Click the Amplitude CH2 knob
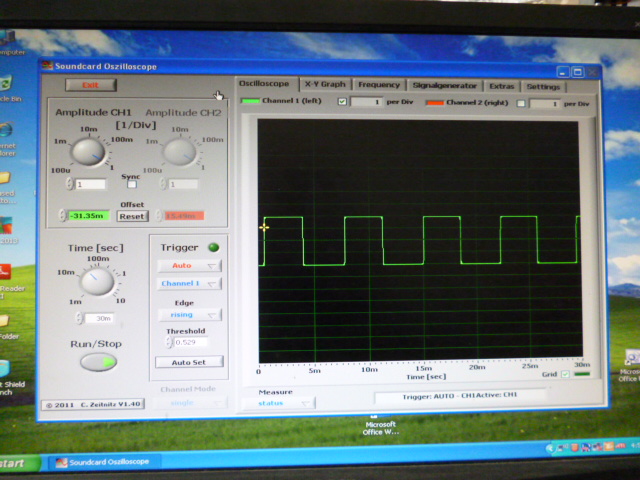 click(180, 152)
